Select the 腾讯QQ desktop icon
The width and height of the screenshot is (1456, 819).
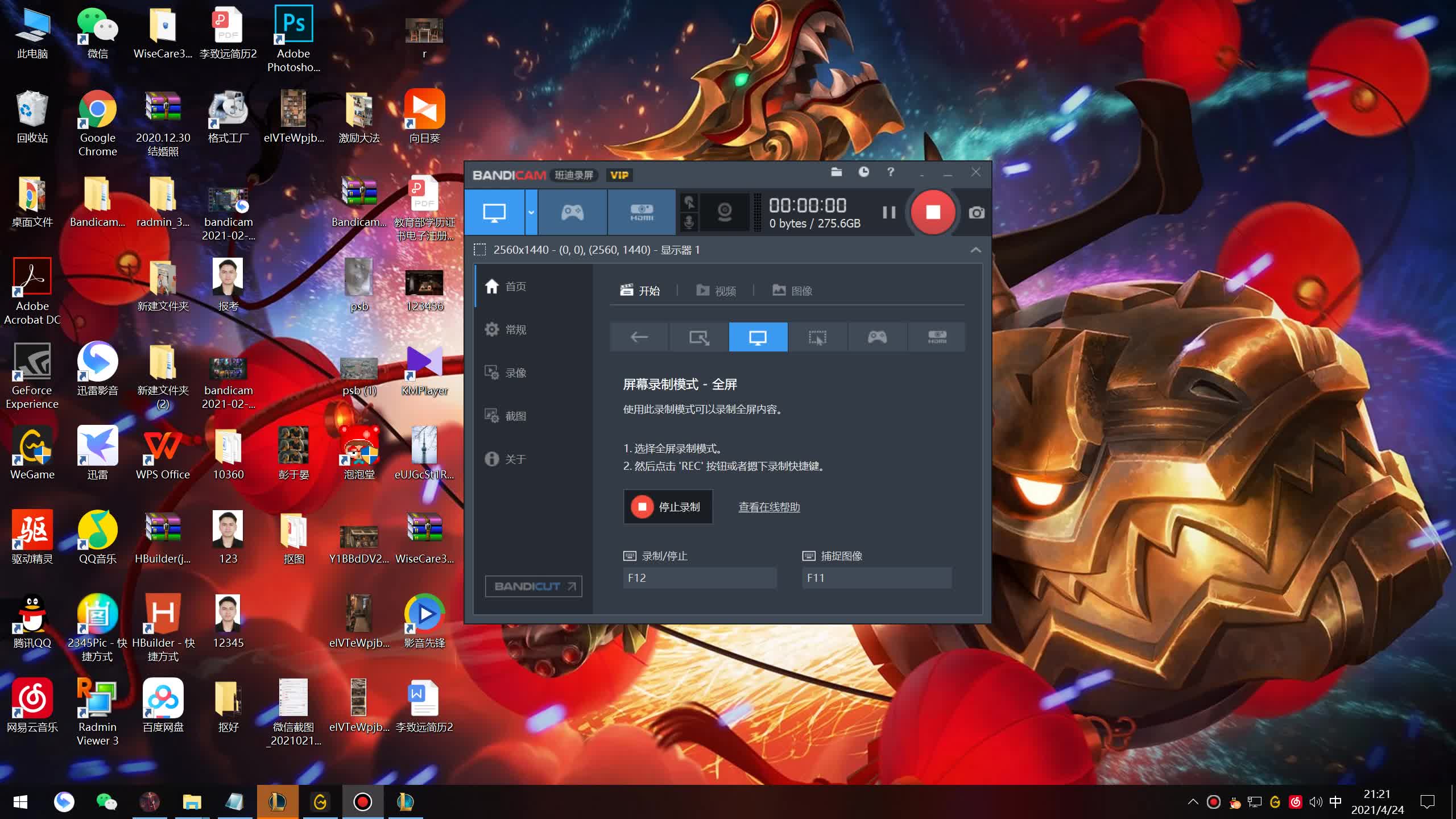click(x=32, y=621)
